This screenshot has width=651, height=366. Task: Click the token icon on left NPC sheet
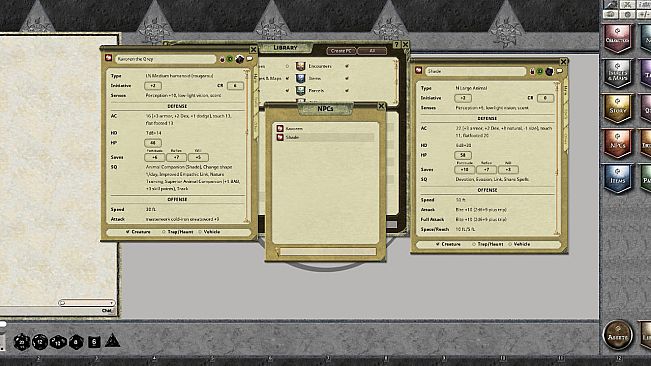[x=240, y=59]
